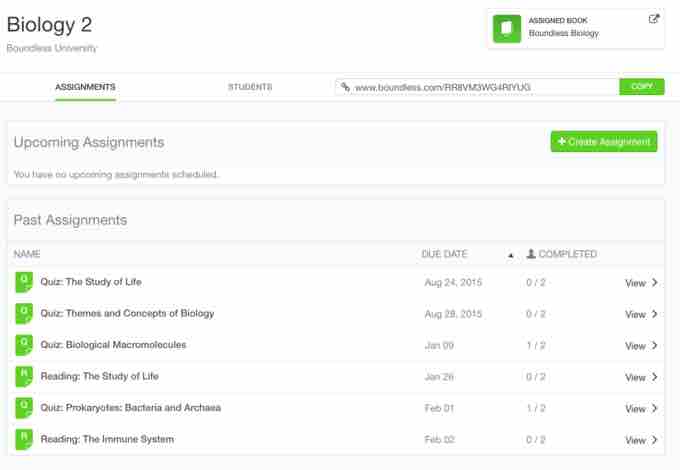Click quiz icon next to Biological Macromolecules
The width and height of the screenshot is (680, 470).
coord(23,345)
